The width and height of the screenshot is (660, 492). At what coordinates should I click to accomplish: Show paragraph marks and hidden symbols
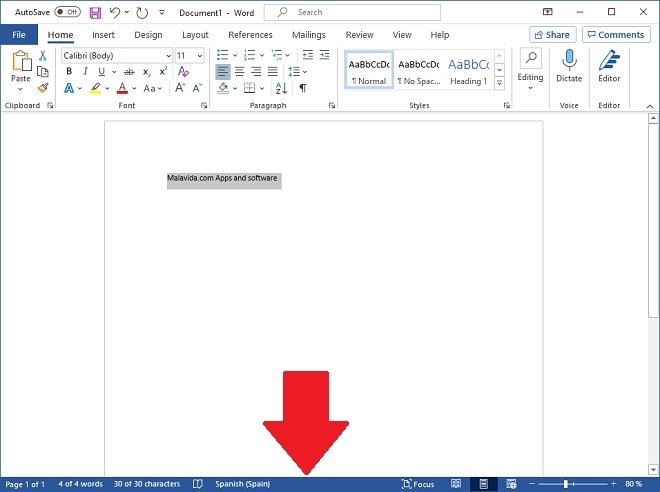(303, 88)
